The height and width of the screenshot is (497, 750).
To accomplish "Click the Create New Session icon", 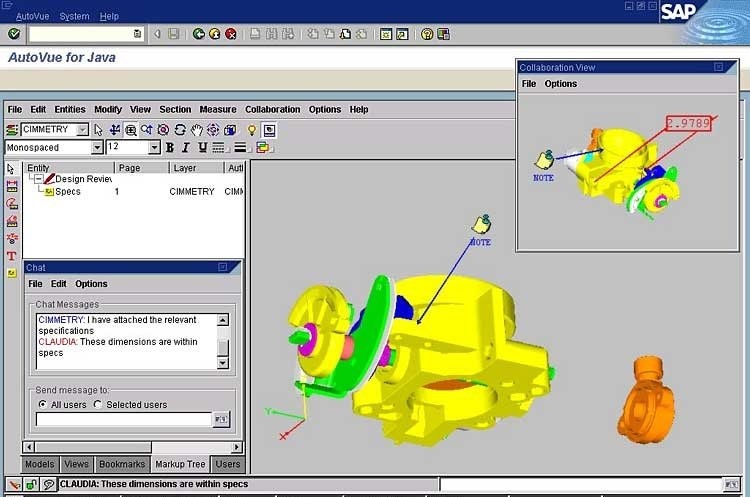I will pos(386,34).
